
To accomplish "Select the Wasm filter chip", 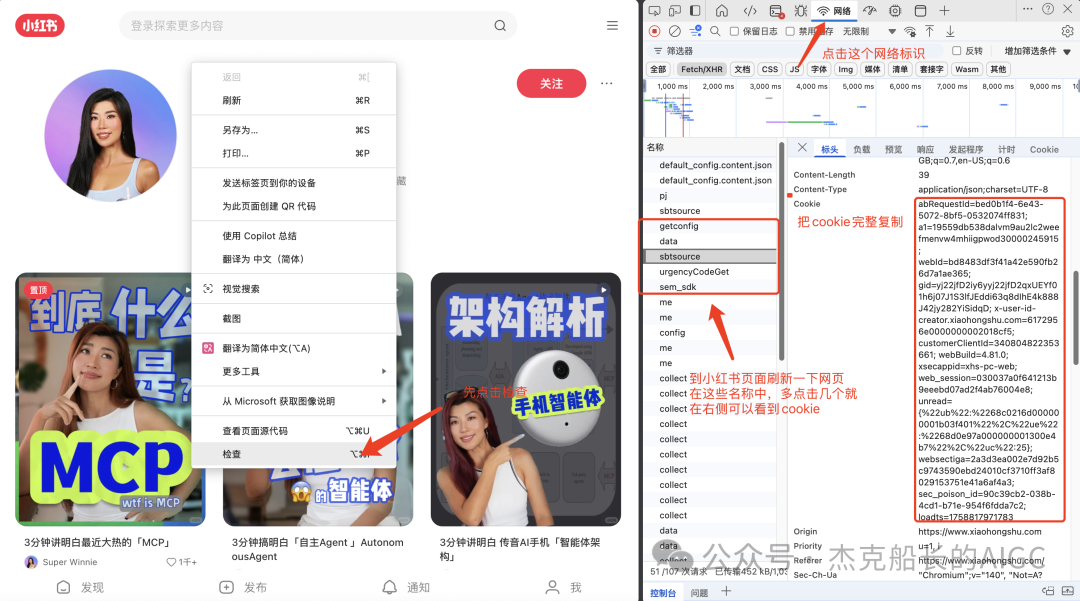I will (x=966, y=69).
